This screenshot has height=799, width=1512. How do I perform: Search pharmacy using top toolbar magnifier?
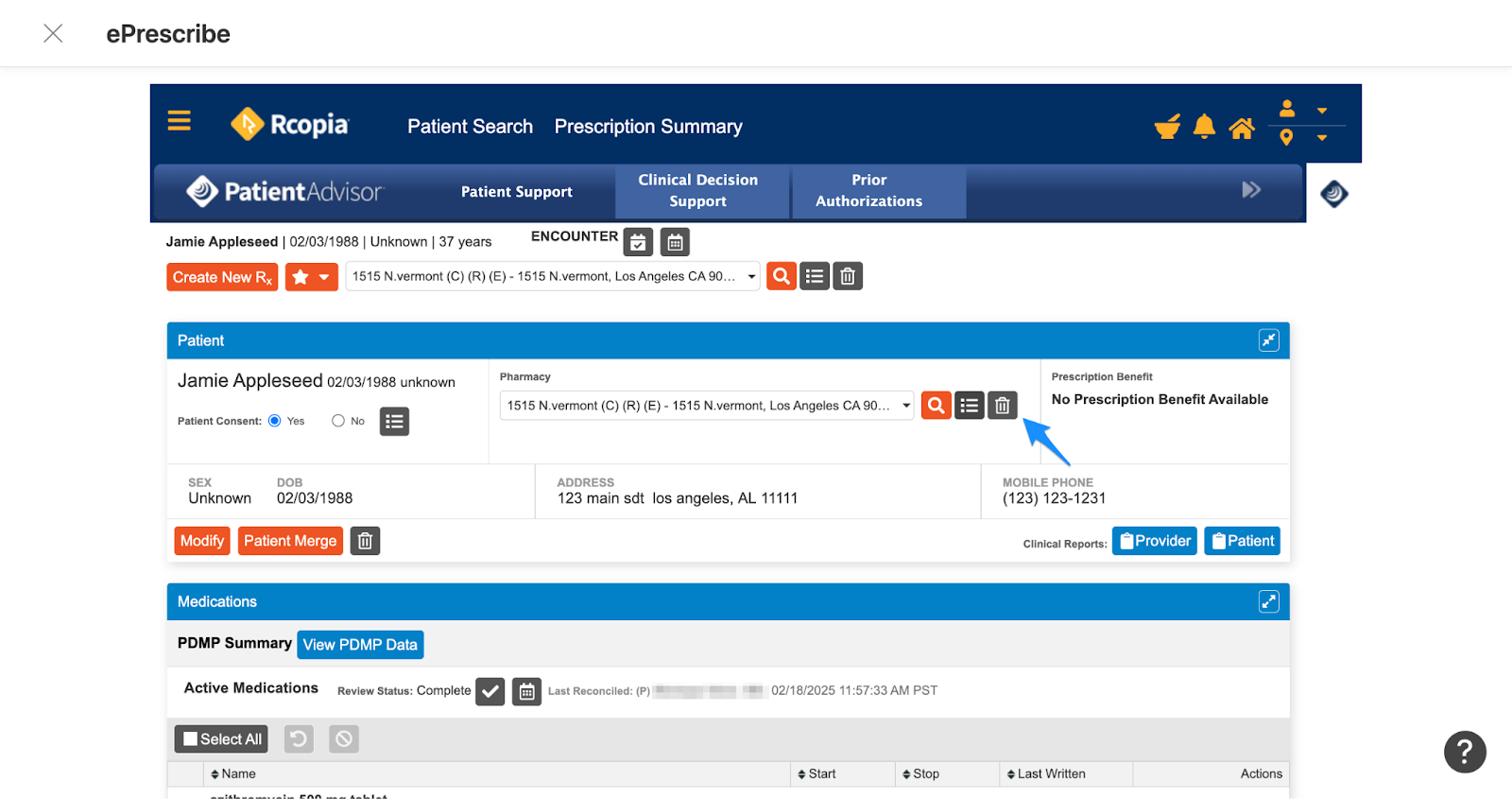click(782, 276)
